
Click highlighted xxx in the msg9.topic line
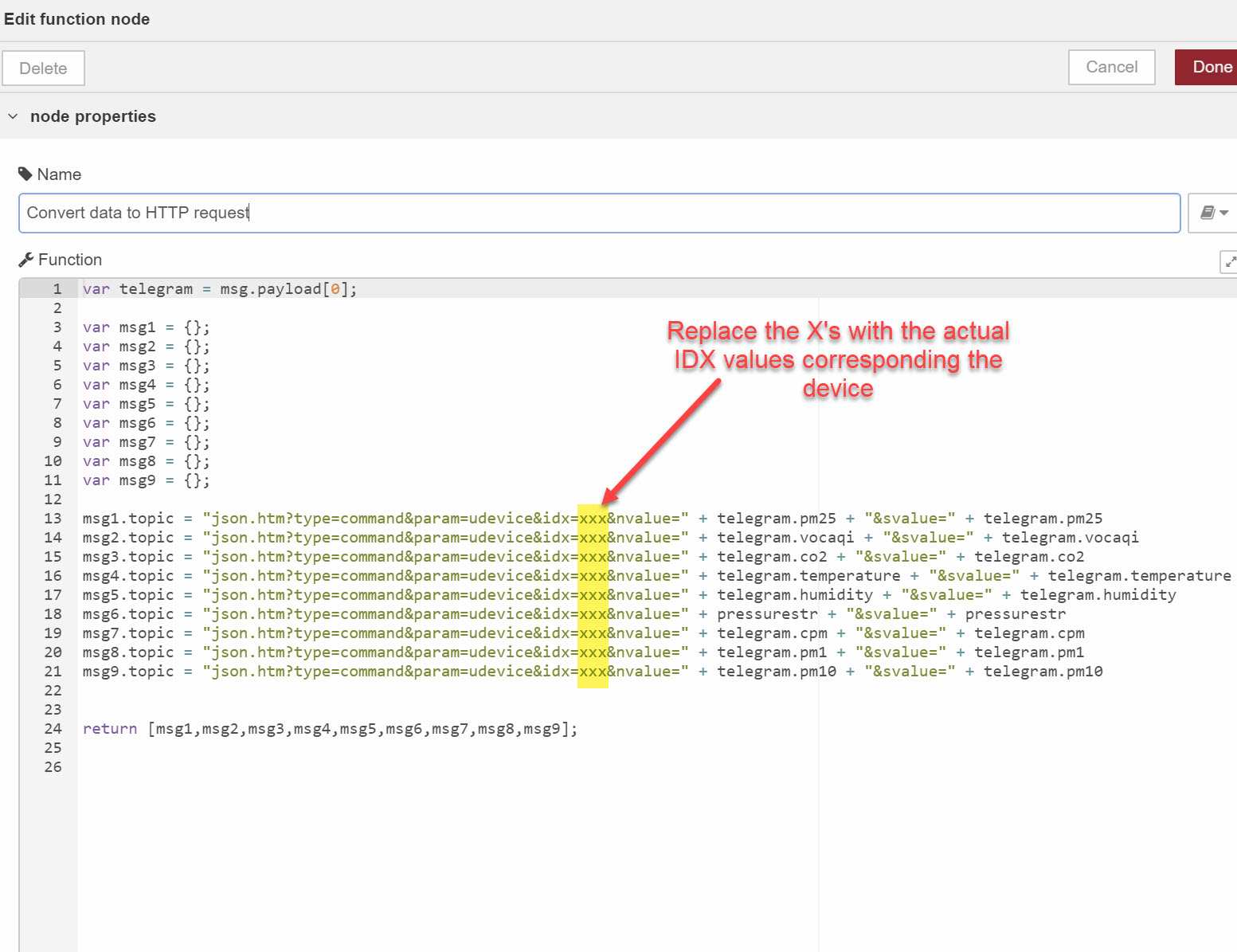click(593, 672)
